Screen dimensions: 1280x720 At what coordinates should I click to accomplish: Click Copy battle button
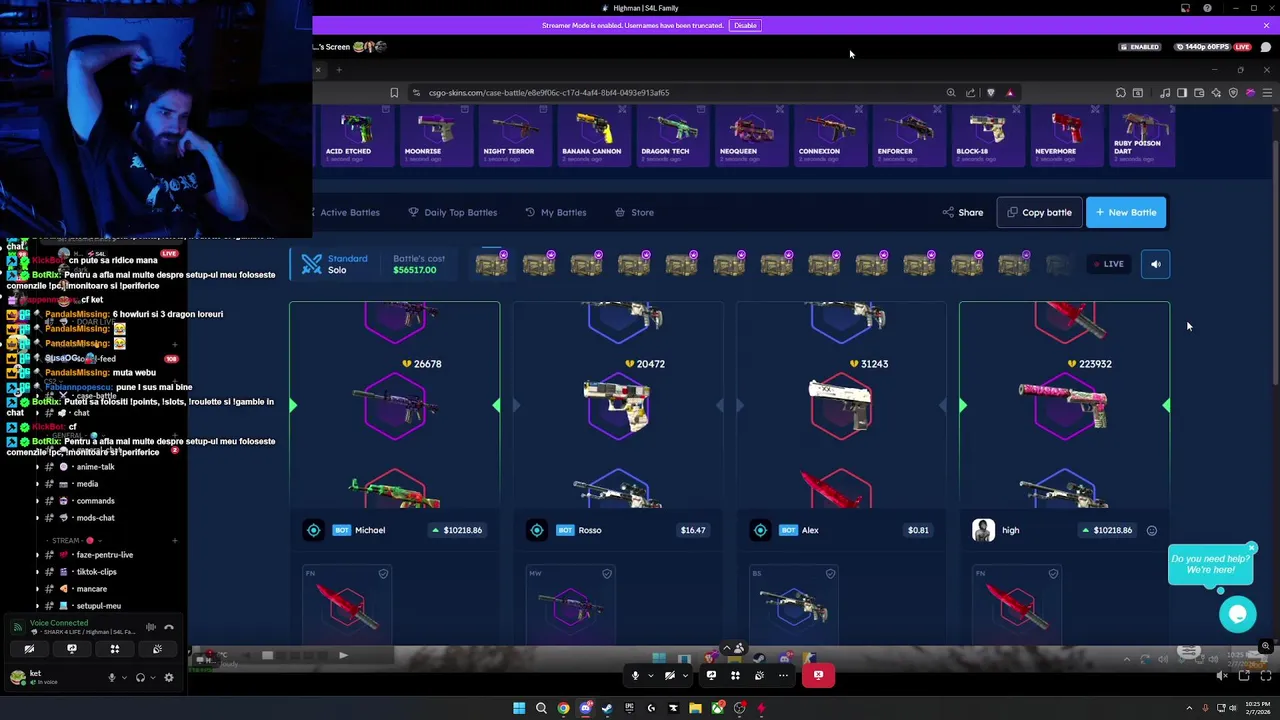pyautogui.click(x=1039, y=212)
